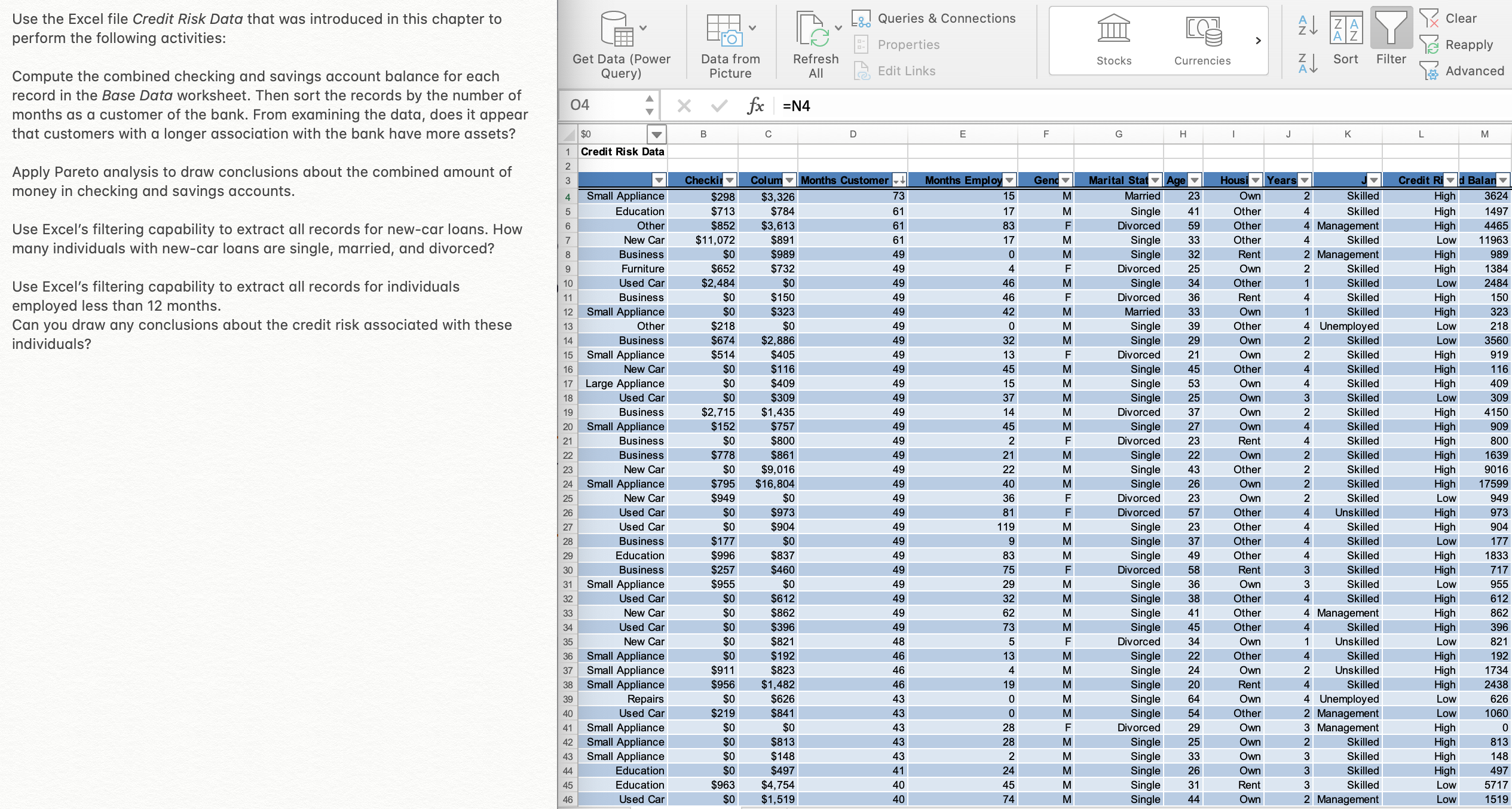
Task: Click Edit Links
Action: tap(906, 71)
